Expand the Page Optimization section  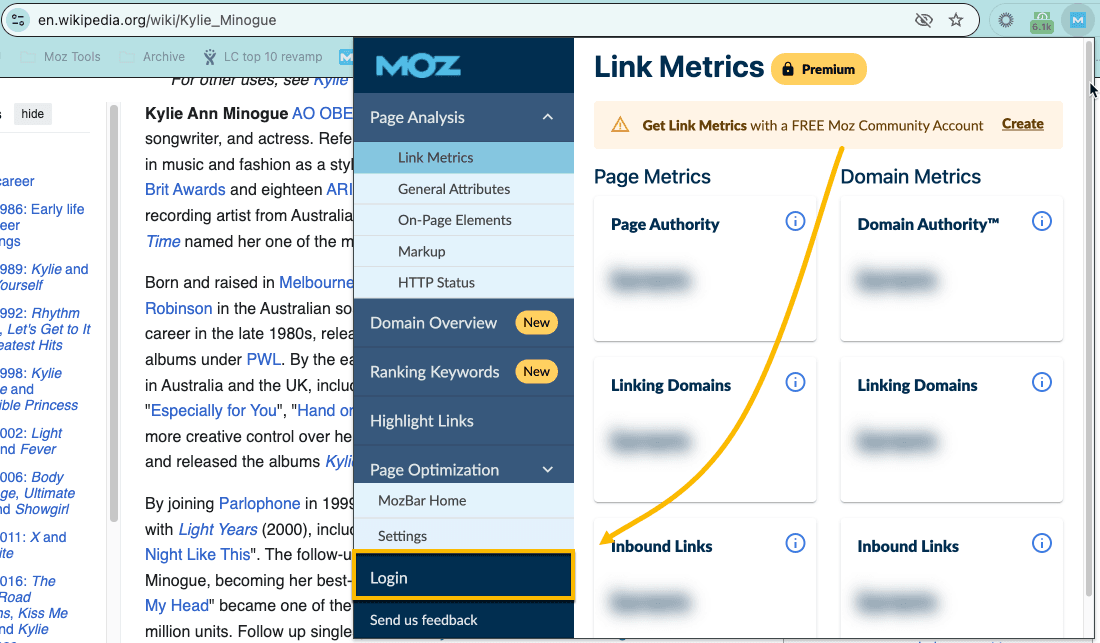547,469
